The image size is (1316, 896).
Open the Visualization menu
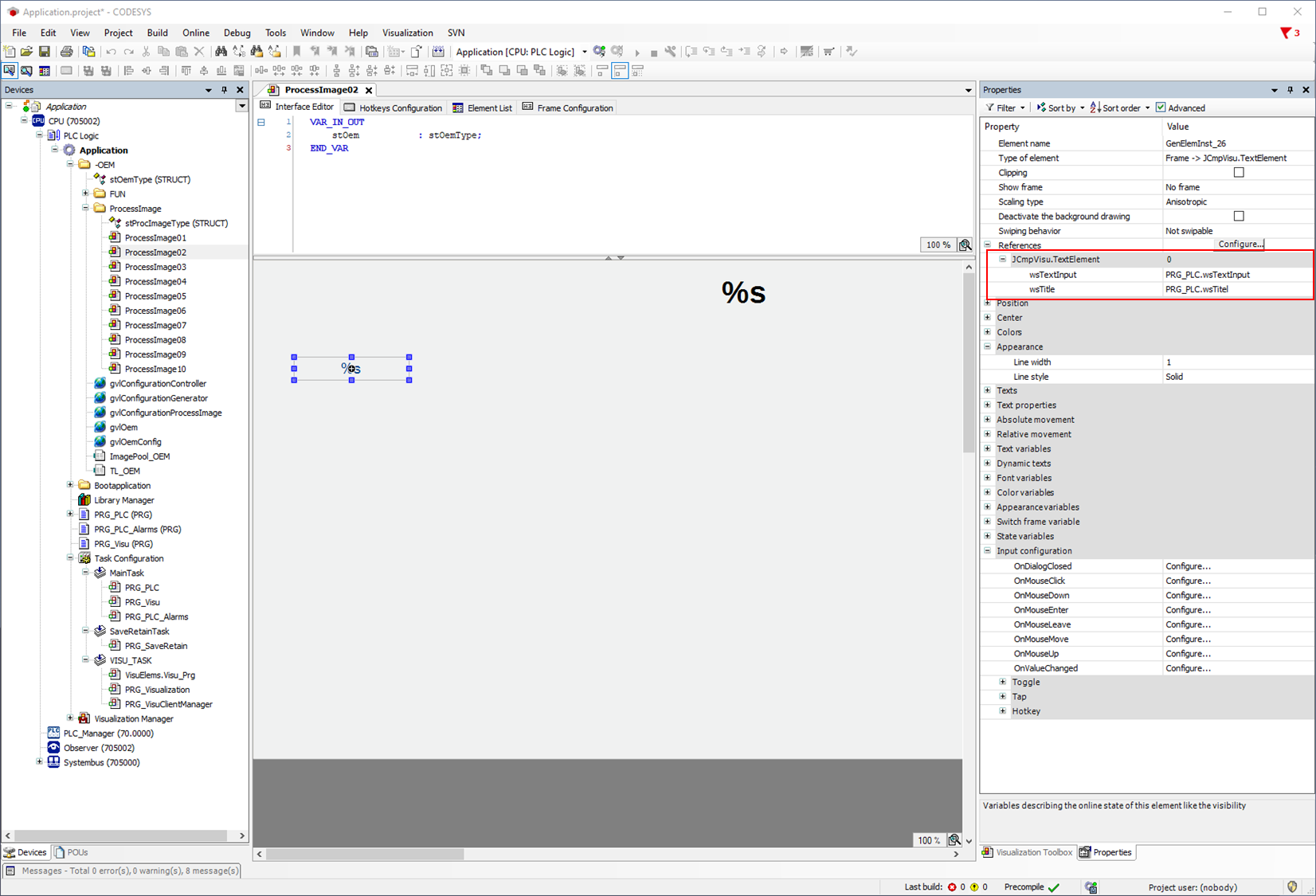(407, 33)
